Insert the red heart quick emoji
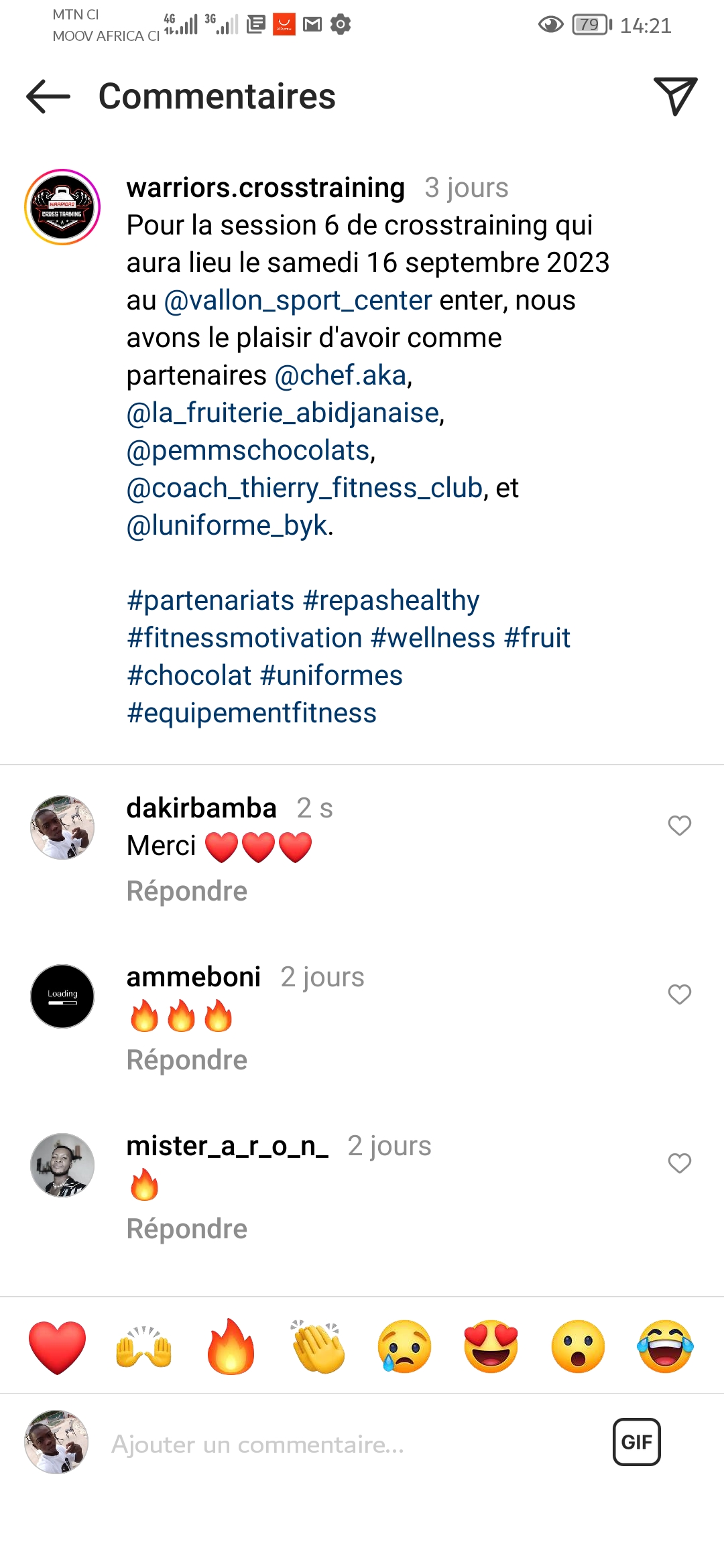Image resolution: width=724 pixels, height=1568 pixels. click(x=58, y=1347)
